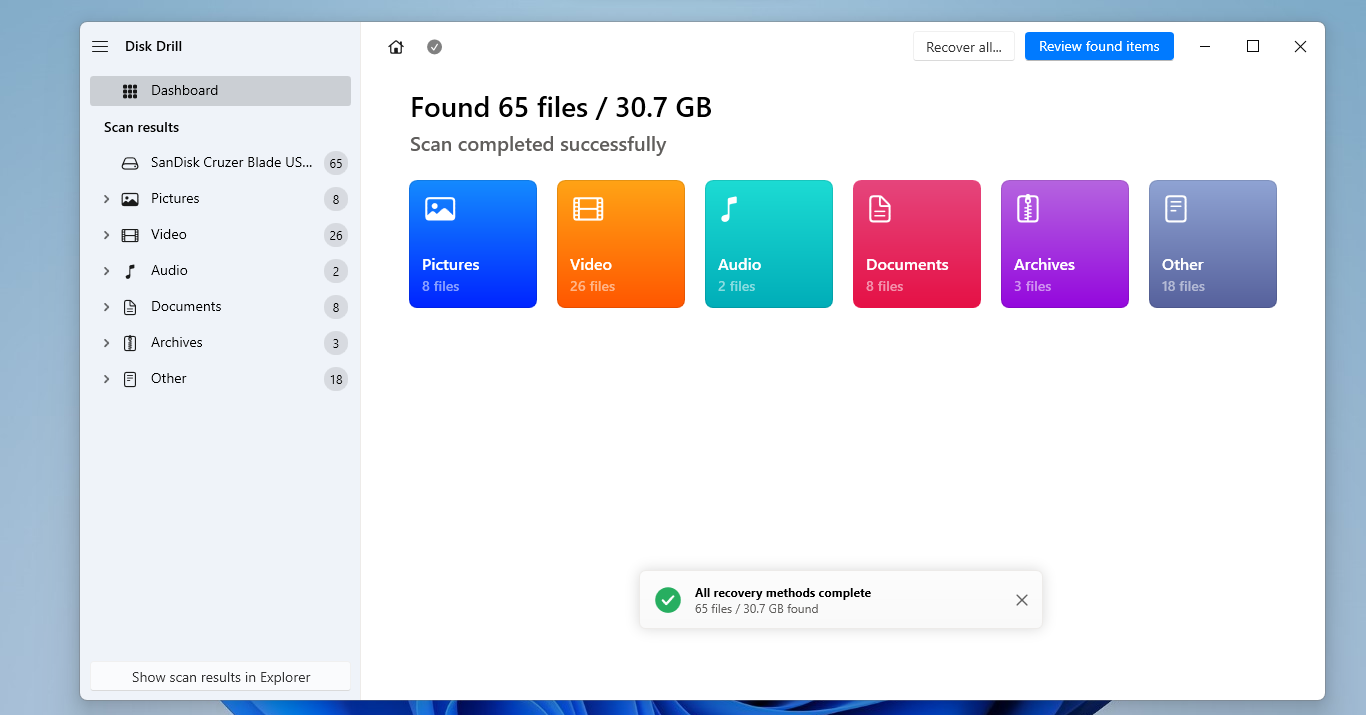Click the 65 count badge for SanDisk
The image size is (1366, 715).
(336, 163)
